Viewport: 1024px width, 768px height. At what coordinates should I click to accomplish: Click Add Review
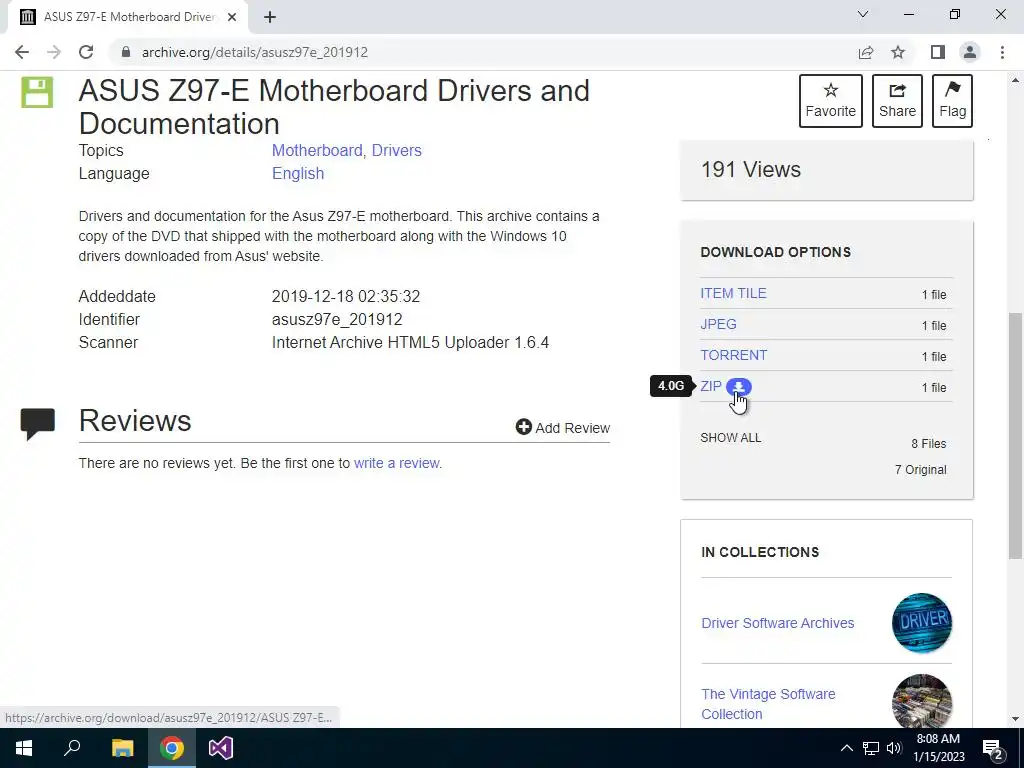563,428
